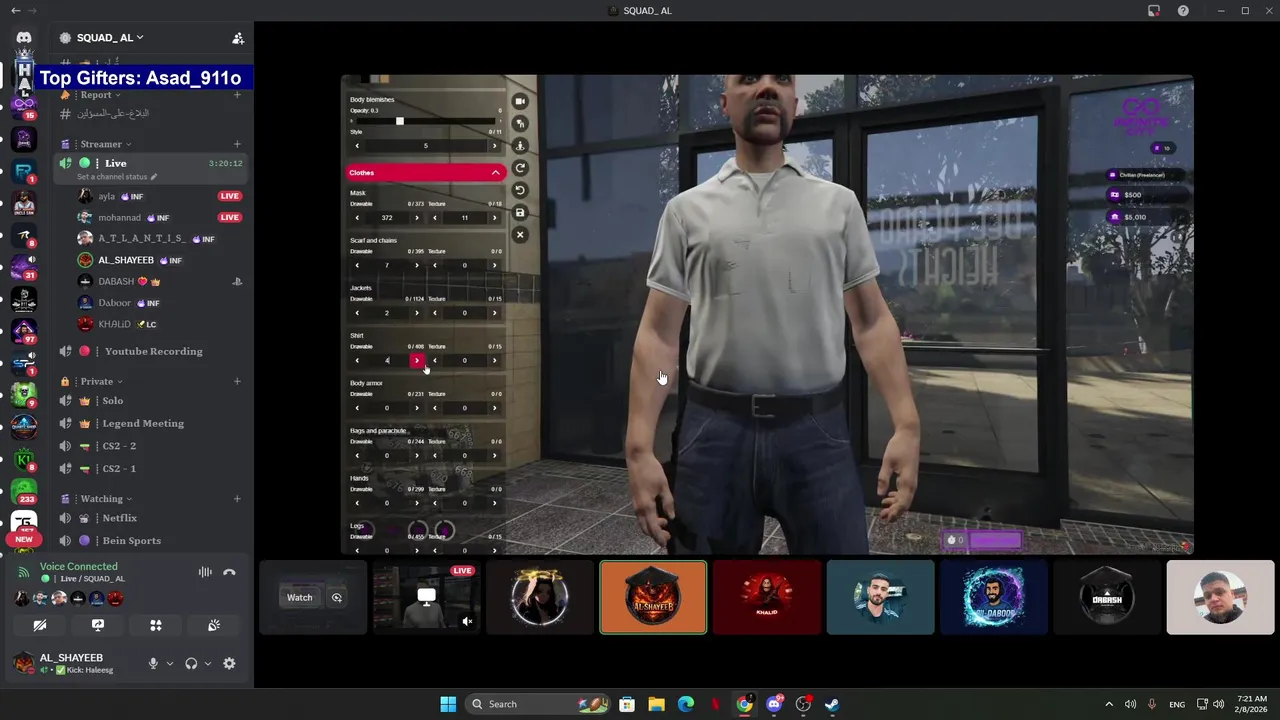Decrease Mask drawable value
The image size is (1280, 720).
tap(357, 217)
